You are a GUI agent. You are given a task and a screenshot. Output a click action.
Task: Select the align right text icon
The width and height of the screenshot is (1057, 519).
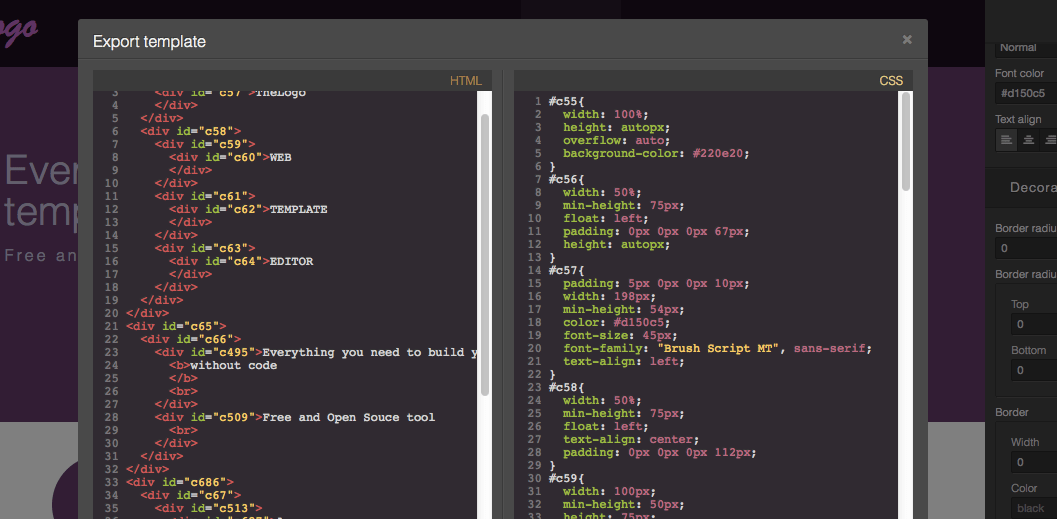[x=1050, y=140]
